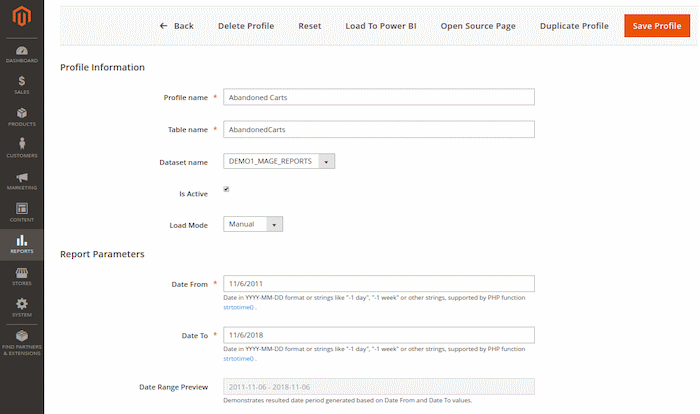Click the Date Range Preview field
700x414 pixels.
[x=379, y=387]
